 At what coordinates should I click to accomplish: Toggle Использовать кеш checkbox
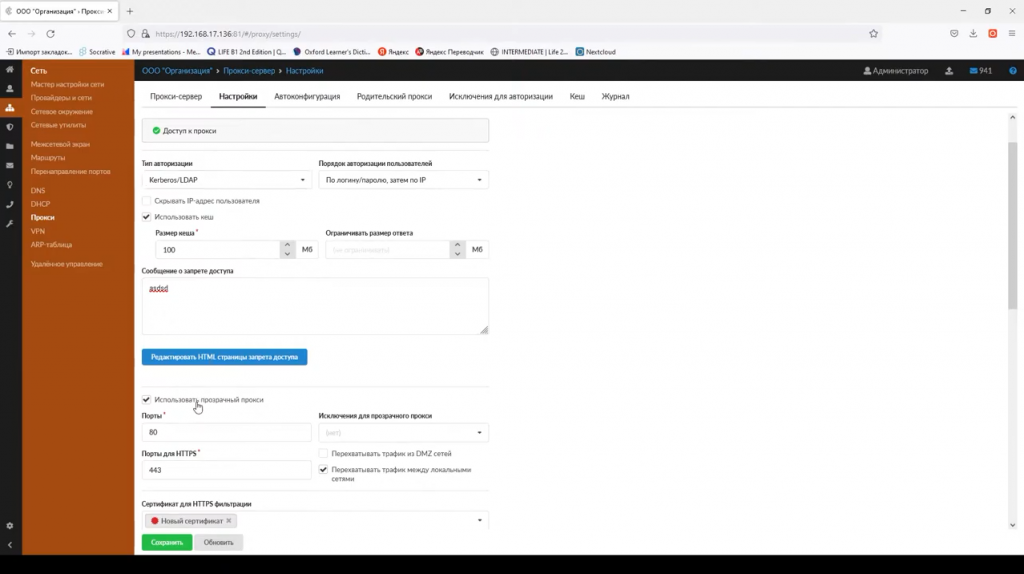(146, 217)
